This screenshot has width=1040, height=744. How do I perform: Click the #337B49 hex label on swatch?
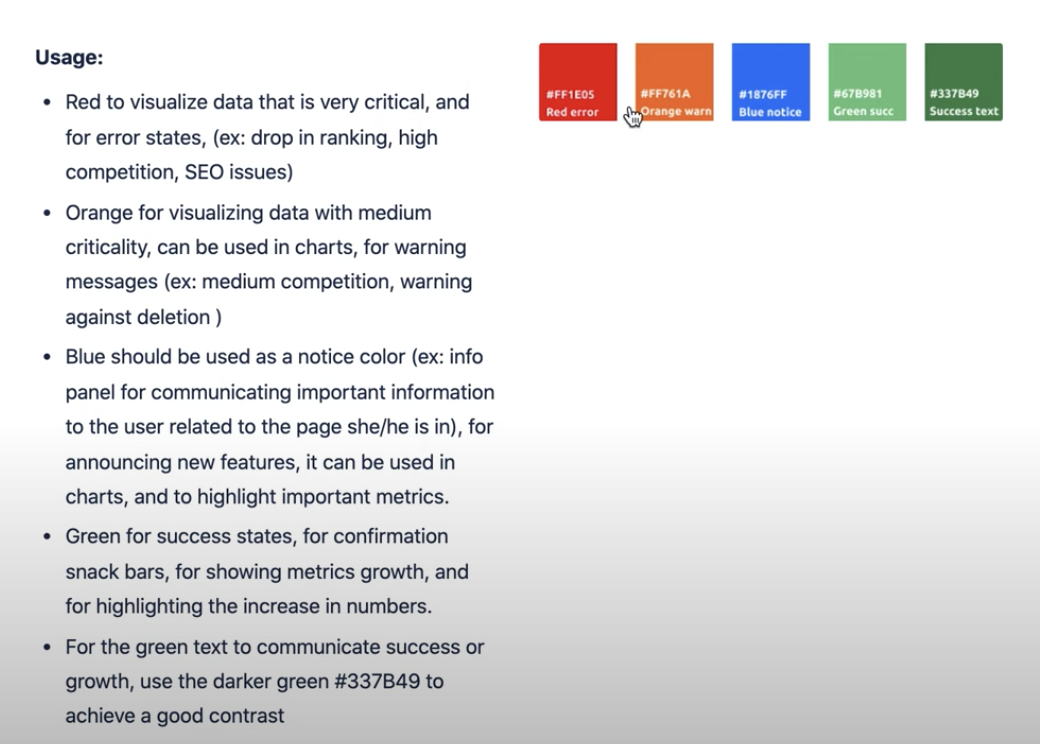pyautogui.click(x=955, y=94)
